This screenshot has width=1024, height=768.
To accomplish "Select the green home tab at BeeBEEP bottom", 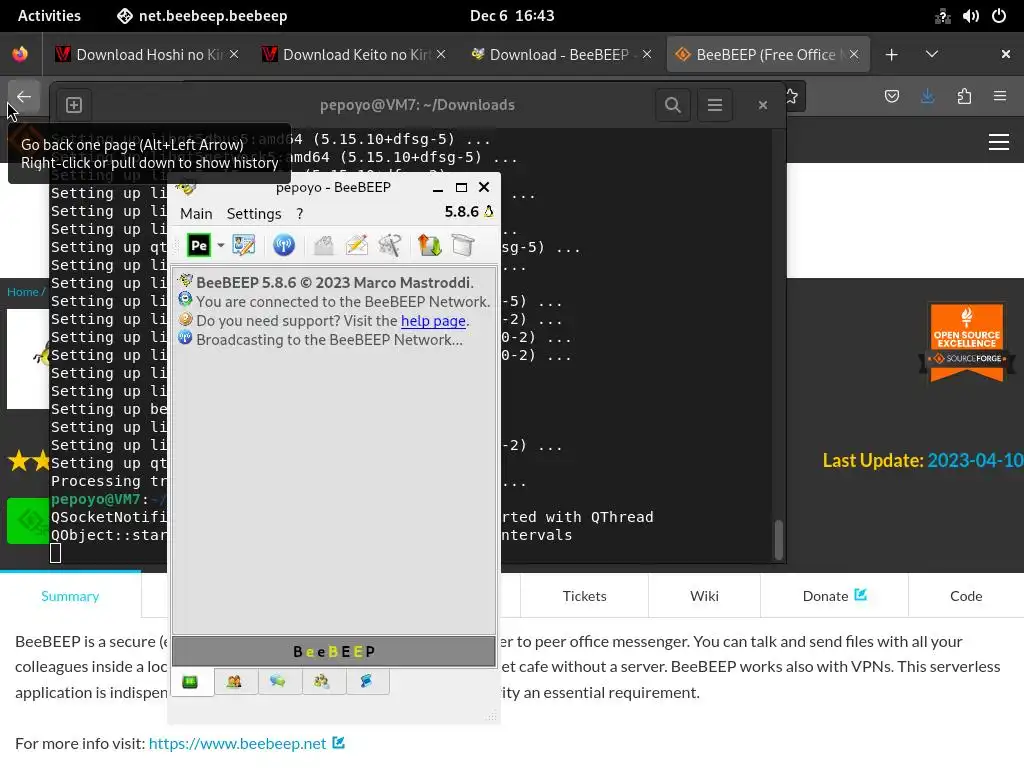I will (x=190, y=682).
